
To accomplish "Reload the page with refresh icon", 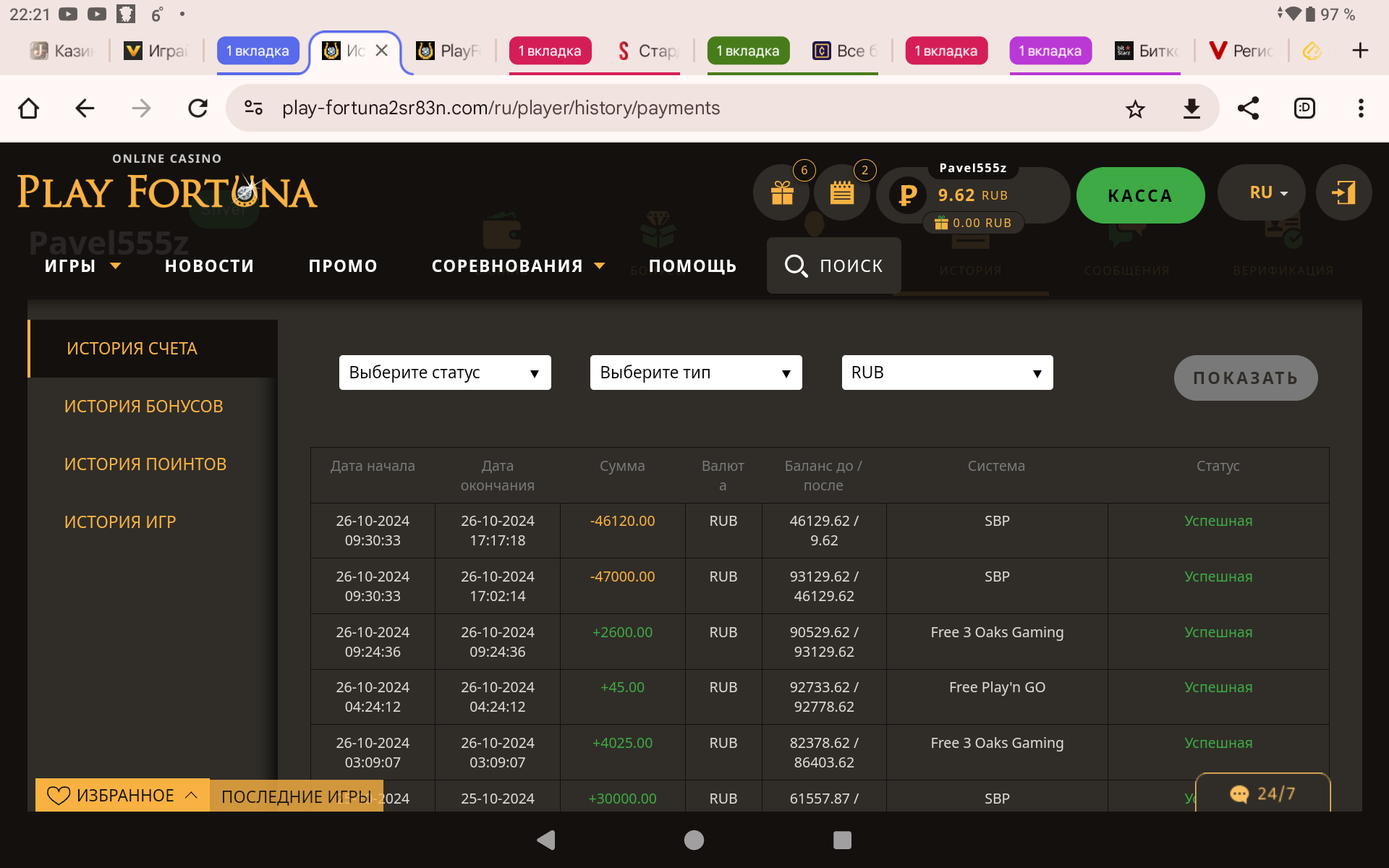I will click(x=197, y=109).
